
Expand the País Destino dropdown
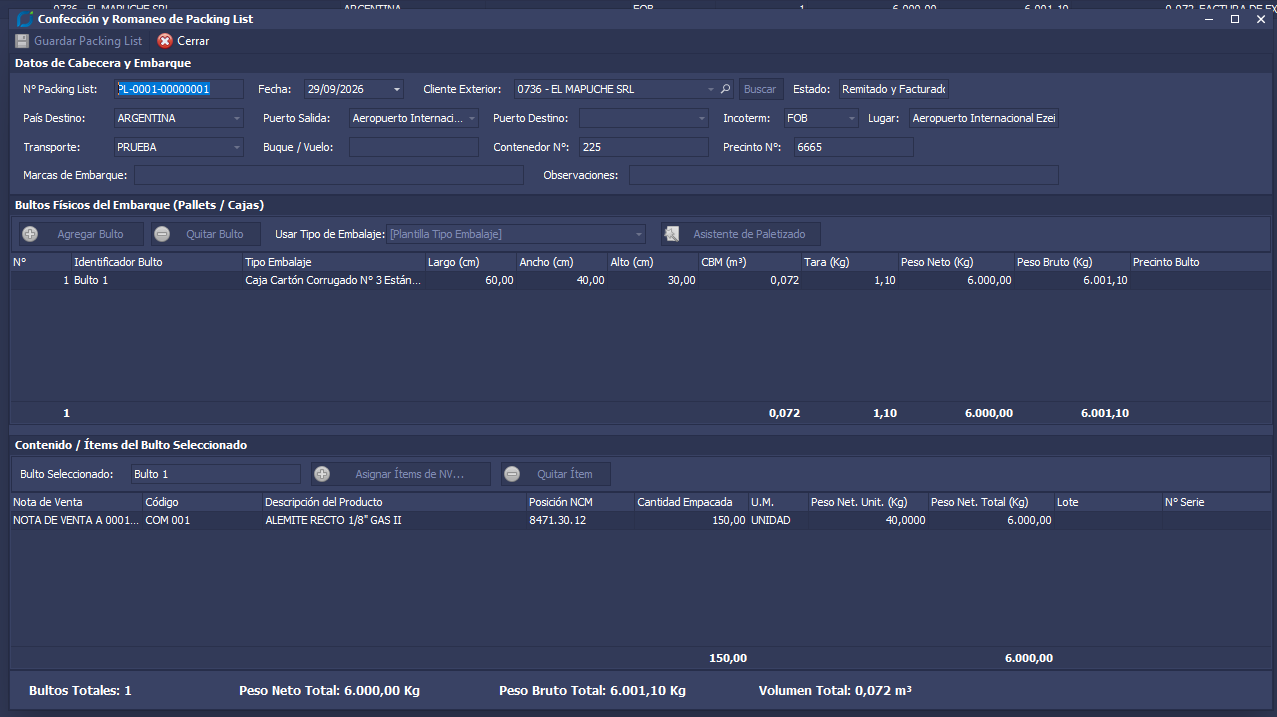(237, 118)
